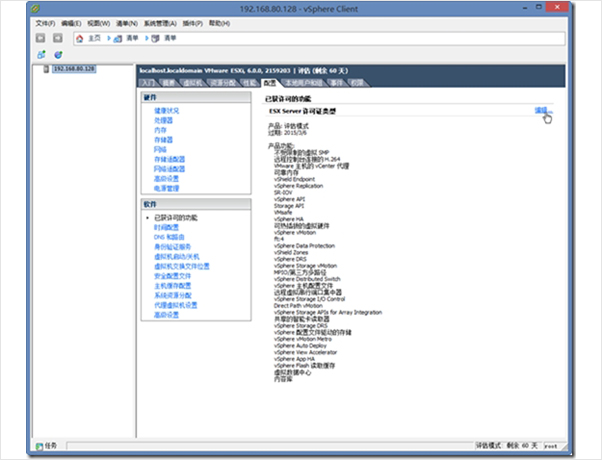Viewport: 602px width, 460px height.
Task: Open the 主机缓存配置 software link
Action: pos(173,286)
